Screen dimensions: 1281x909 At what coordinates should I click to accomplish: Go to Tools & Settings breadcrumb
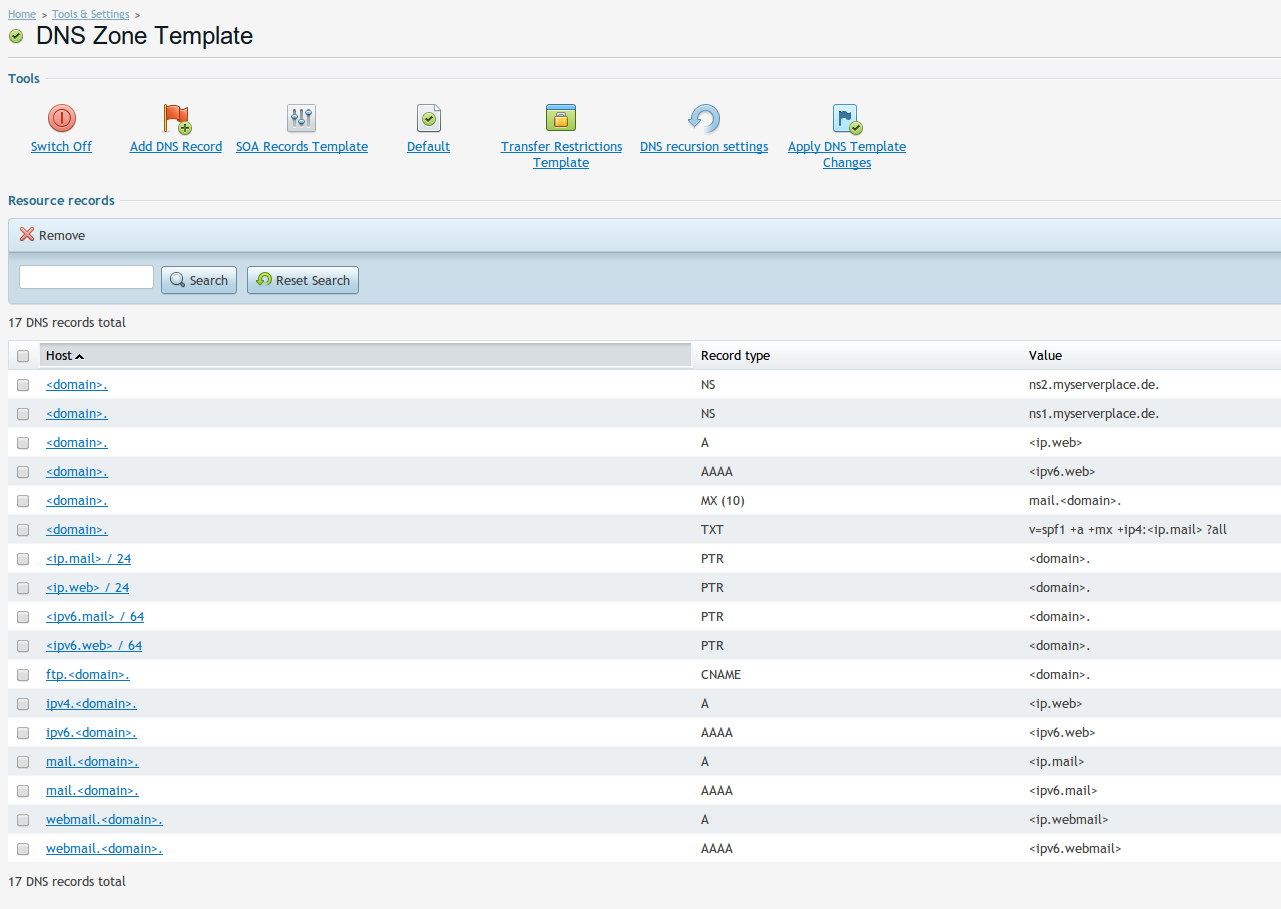(90, 14)
